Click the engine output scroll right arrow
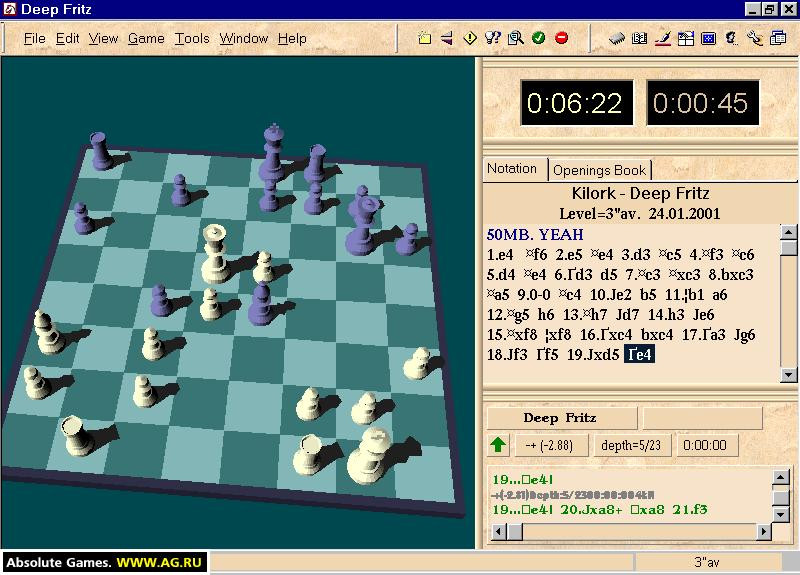The height and width of the screenshot is (575, 800). pyautogui.click(x=763, y=532)
